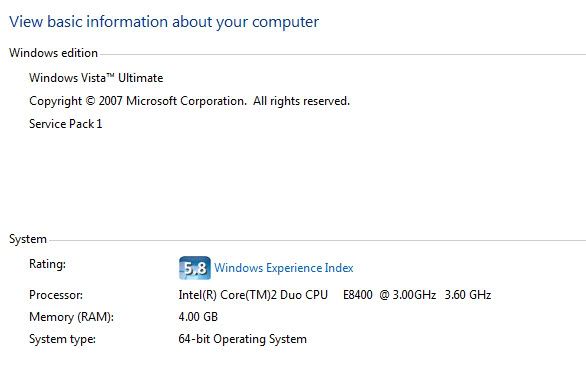Click the 'System type:' label
Screen dimensions: 586x378
pyautogui.click(x=62, y=339)
